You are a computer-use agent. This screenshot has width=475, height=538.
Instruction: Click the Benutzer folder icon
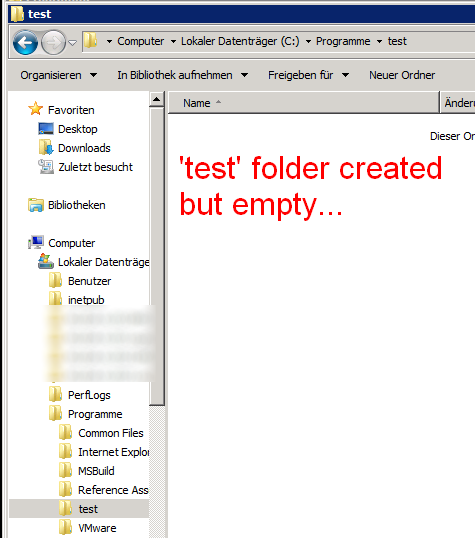pos(55,280)
